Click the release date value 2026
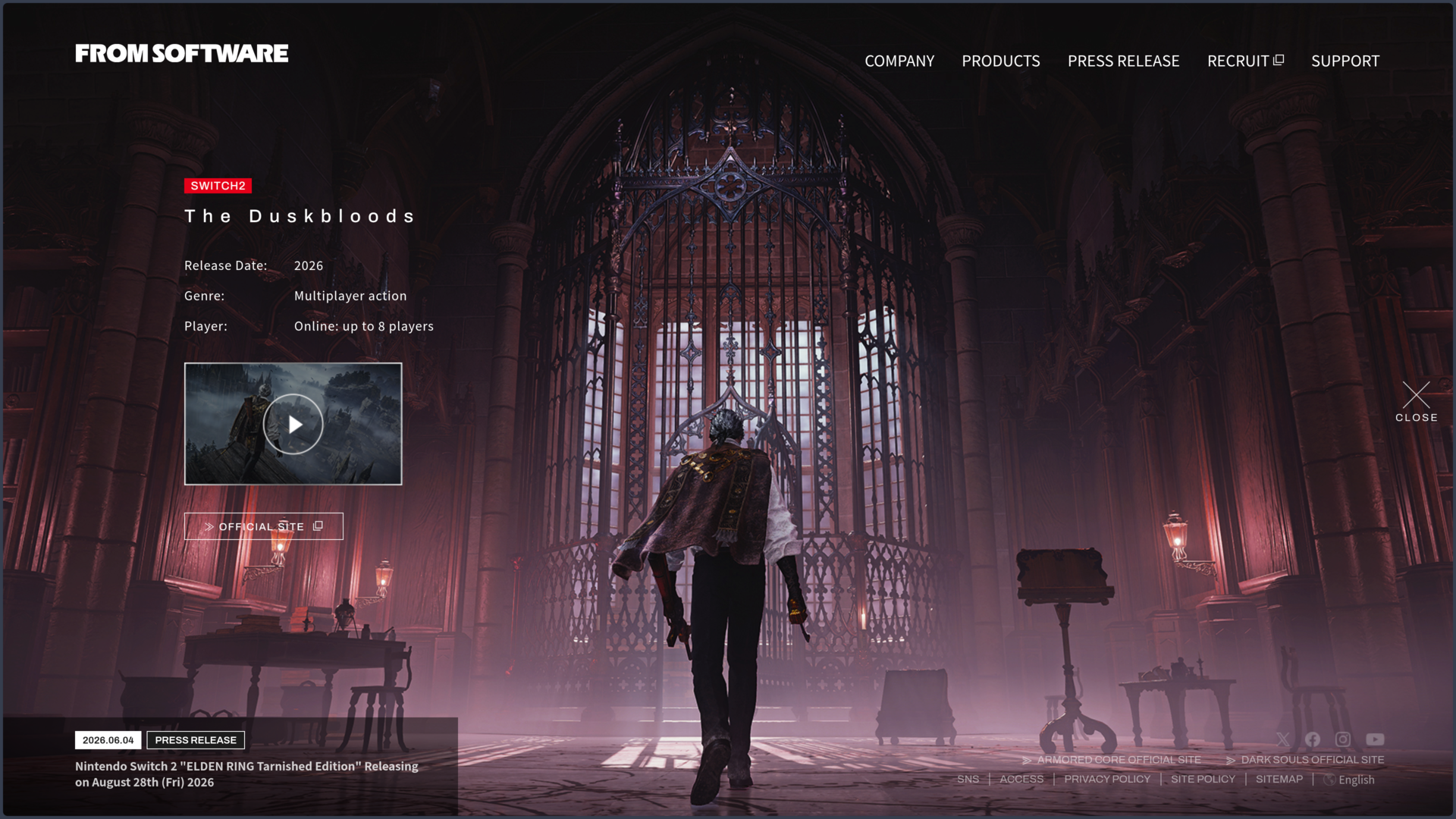This screenshot has width=1456, height=819. click(309, 265)
